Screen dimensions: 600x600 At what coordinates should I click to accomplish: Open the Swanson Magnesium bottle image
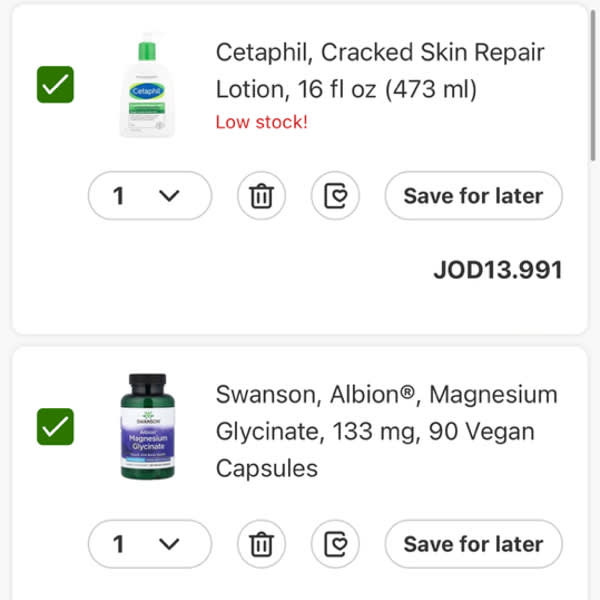(x=148, y=426)
